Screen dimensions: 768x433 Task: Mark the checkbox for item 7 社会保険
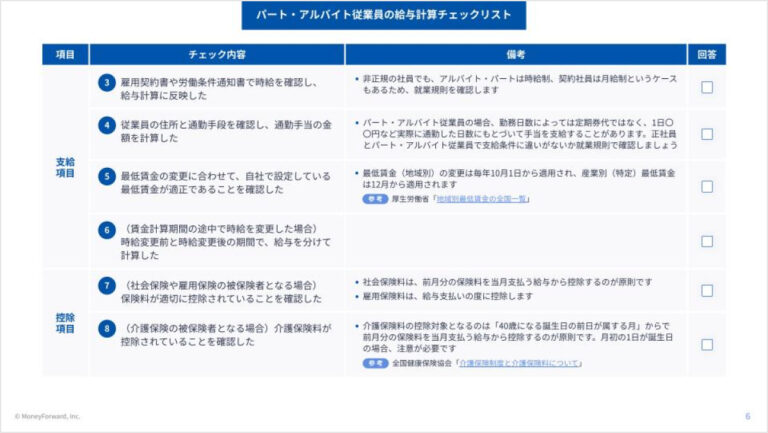point(707,291)
